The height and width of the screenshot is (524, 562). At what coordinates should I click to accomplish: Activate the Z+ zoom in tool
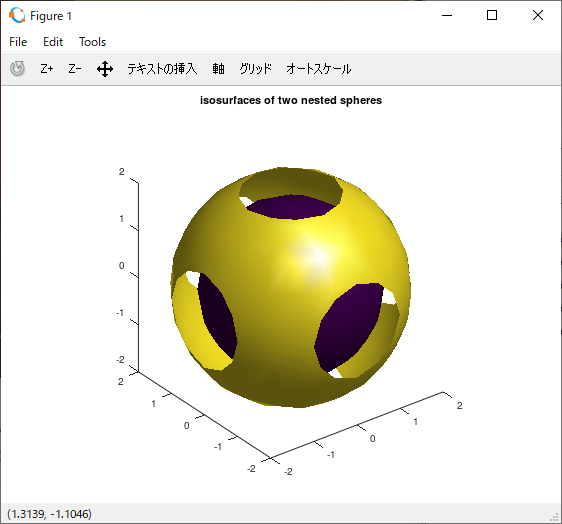pyautogui.click(x=47, y=68)
